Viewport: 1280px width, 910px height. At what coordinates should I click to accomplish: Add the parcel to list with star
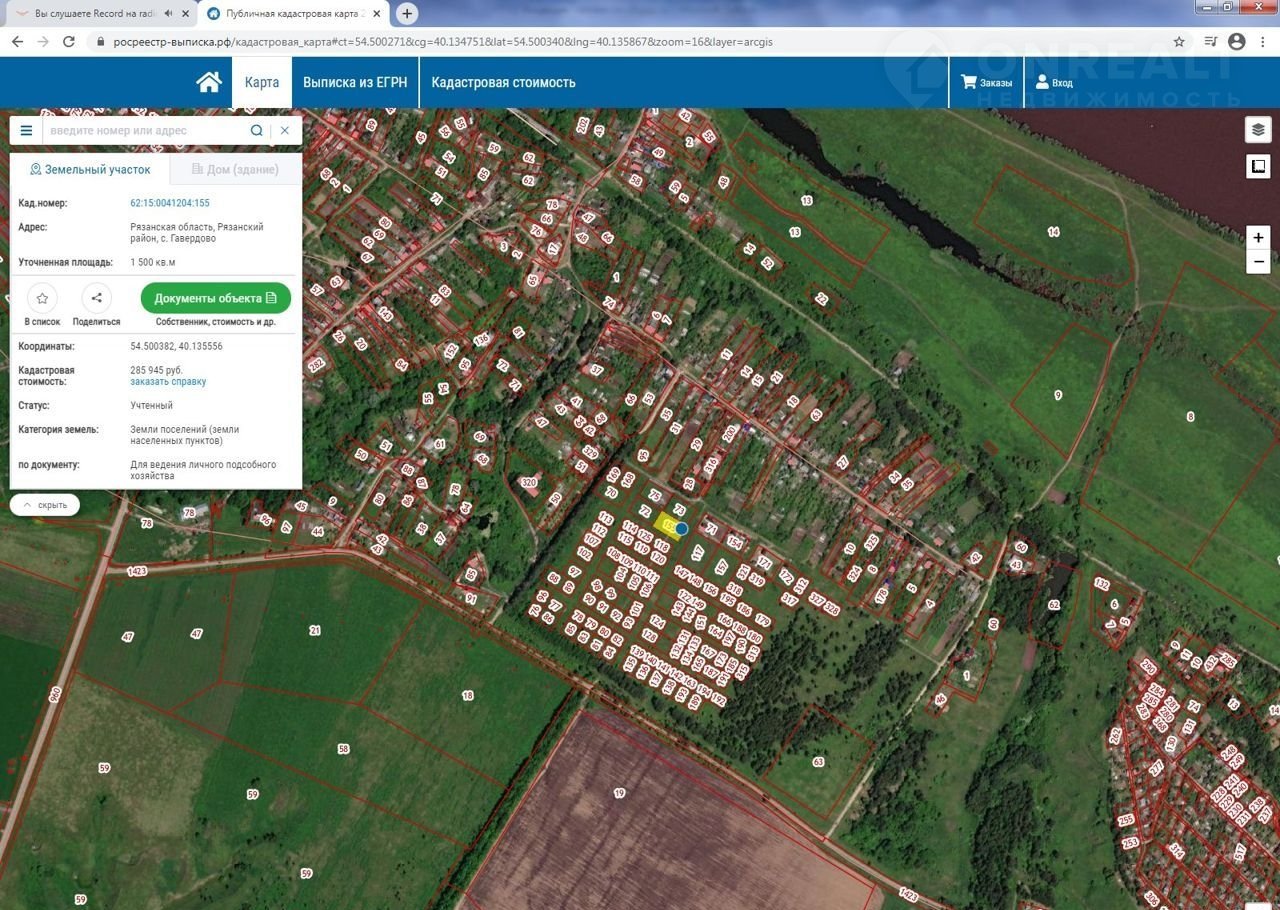click(42, 298)
